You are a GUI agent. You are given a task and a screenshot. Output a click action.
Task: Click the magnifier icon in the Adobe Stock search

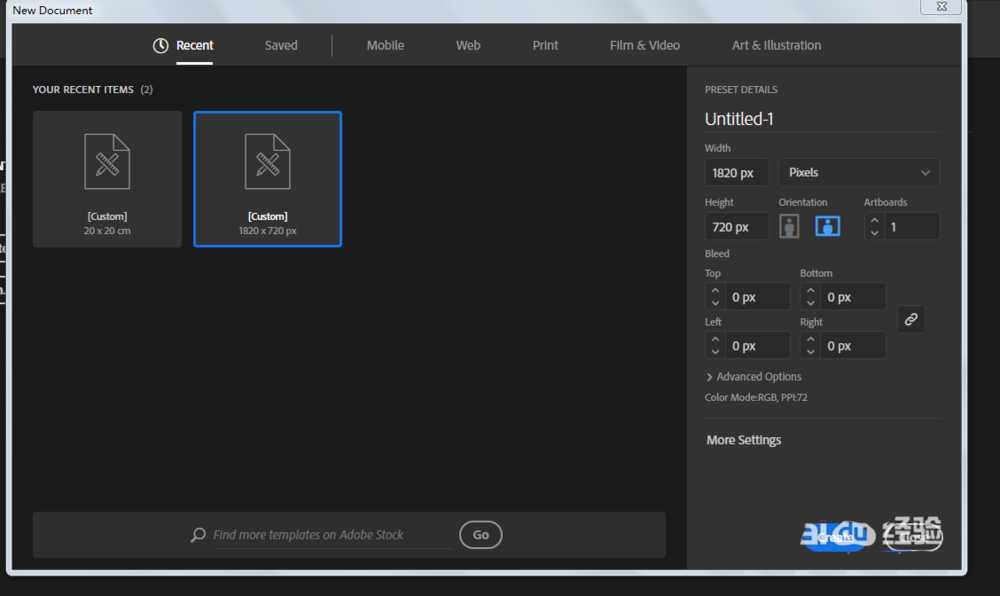[x=198, y=535]
